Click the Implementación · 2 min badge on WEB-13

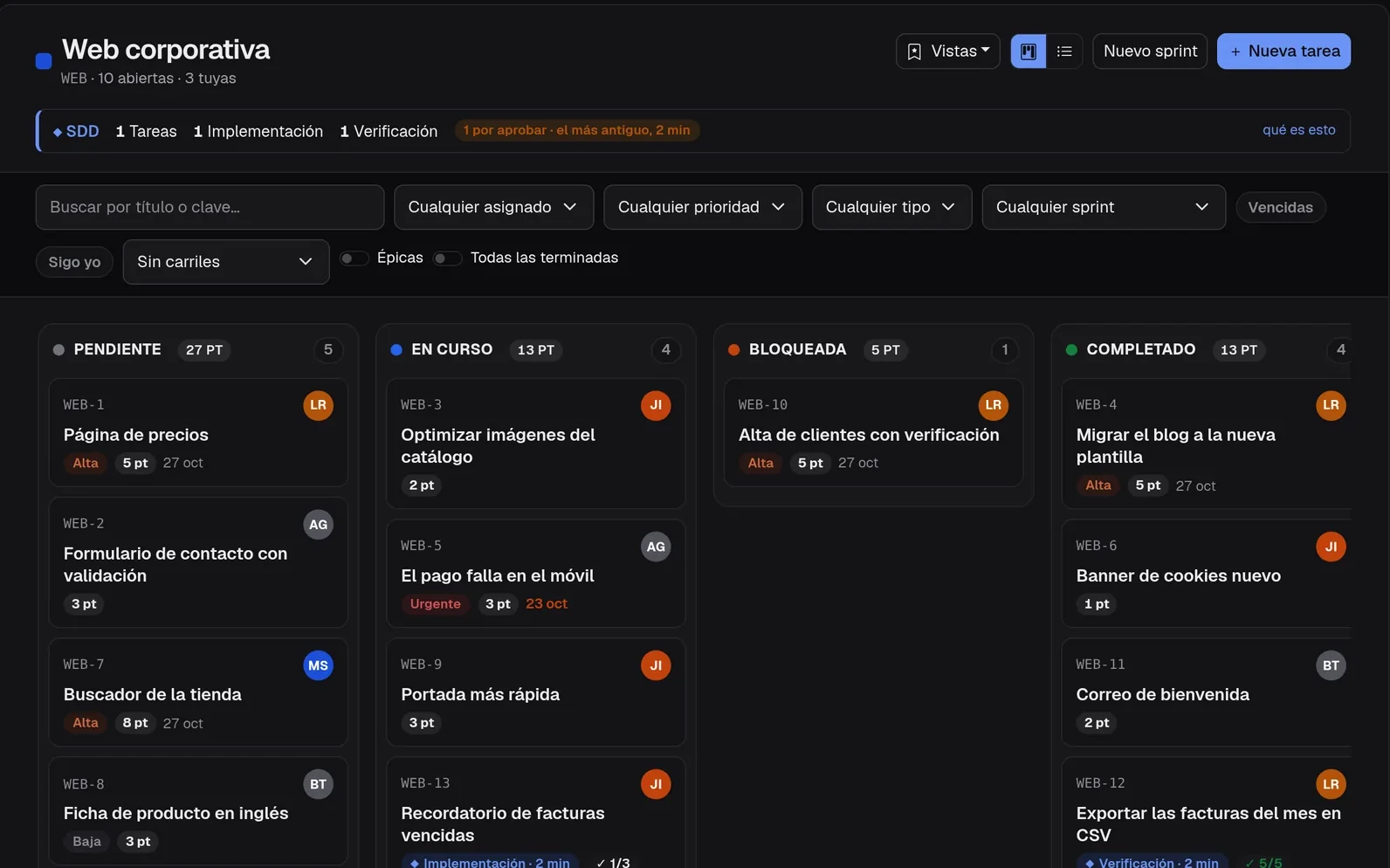[490, 862]
